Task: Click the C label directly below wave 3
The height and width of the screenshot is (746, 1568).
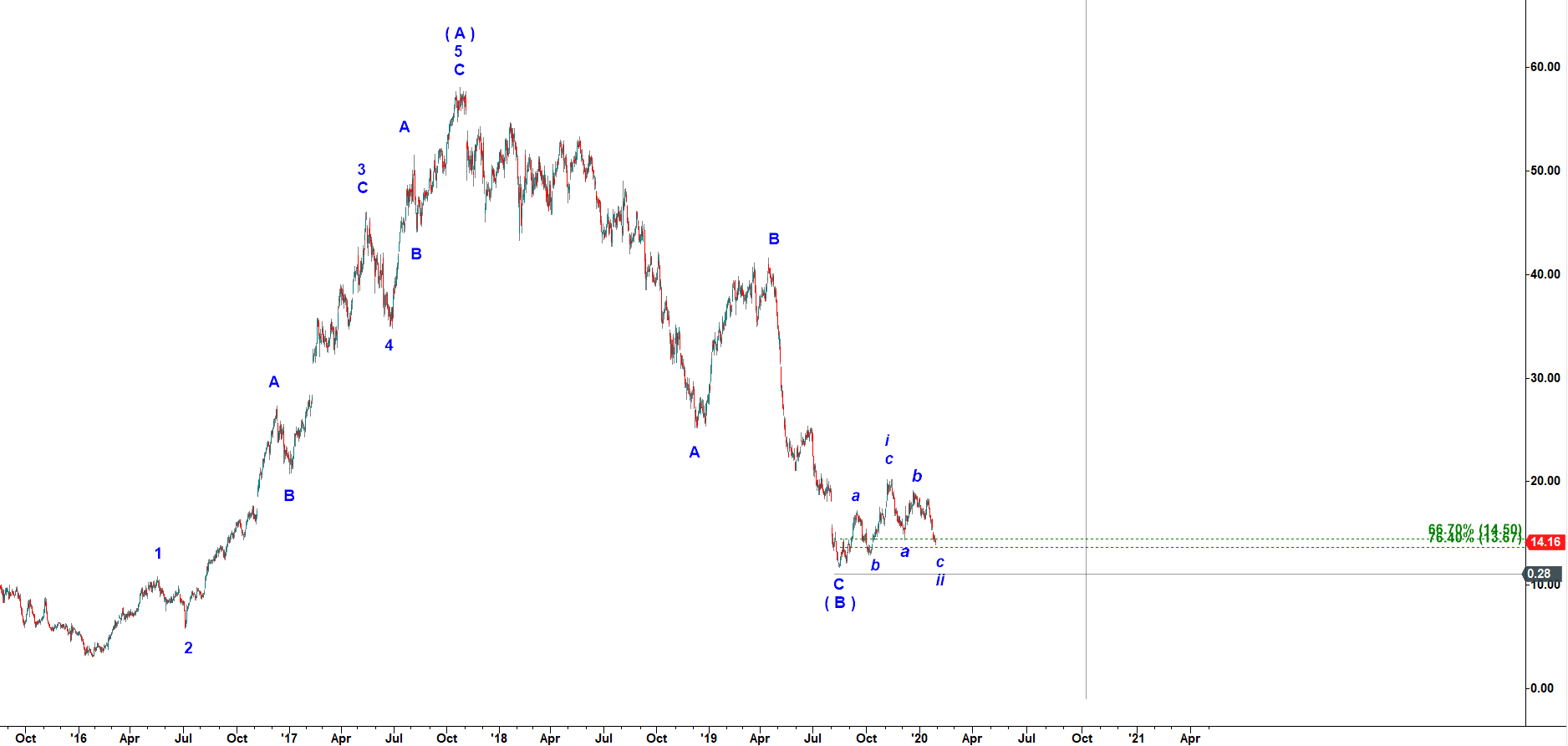Action: coord(363,188)
